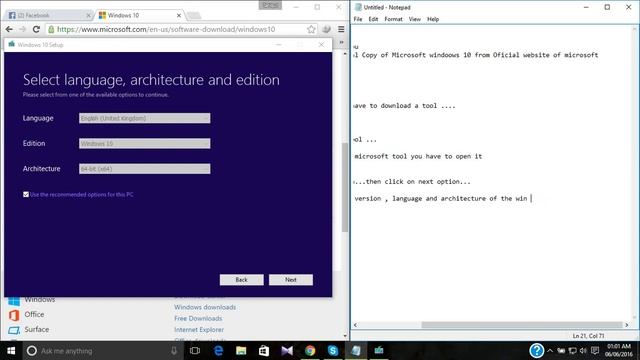The height and width of the screenshot is (360, 640).
Task: Show hidden system tray icons
Action: tap(550, 351)
